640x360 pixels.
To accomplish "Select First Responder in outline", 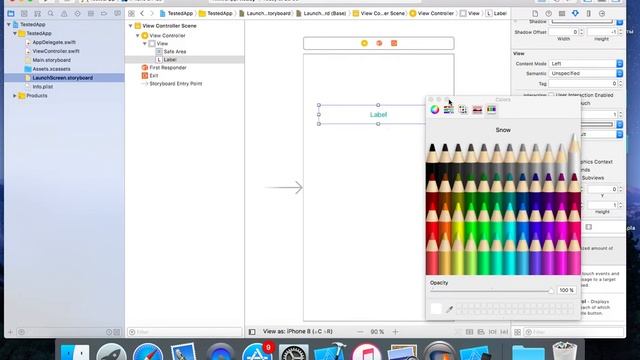I will pyautogui.click(x=168, y=68).
